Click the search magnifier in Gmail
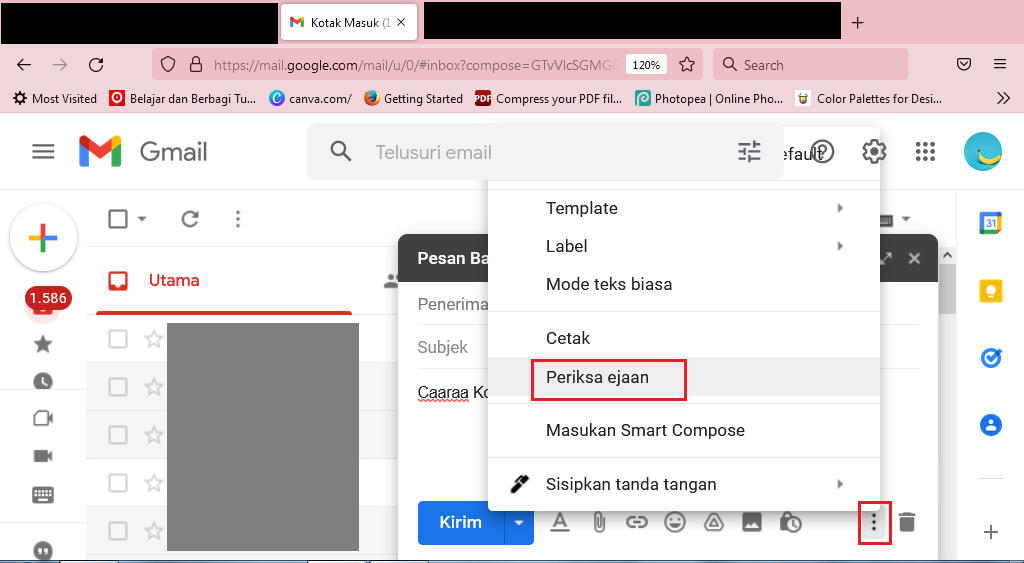The image size is (1024, 563). 340,152
